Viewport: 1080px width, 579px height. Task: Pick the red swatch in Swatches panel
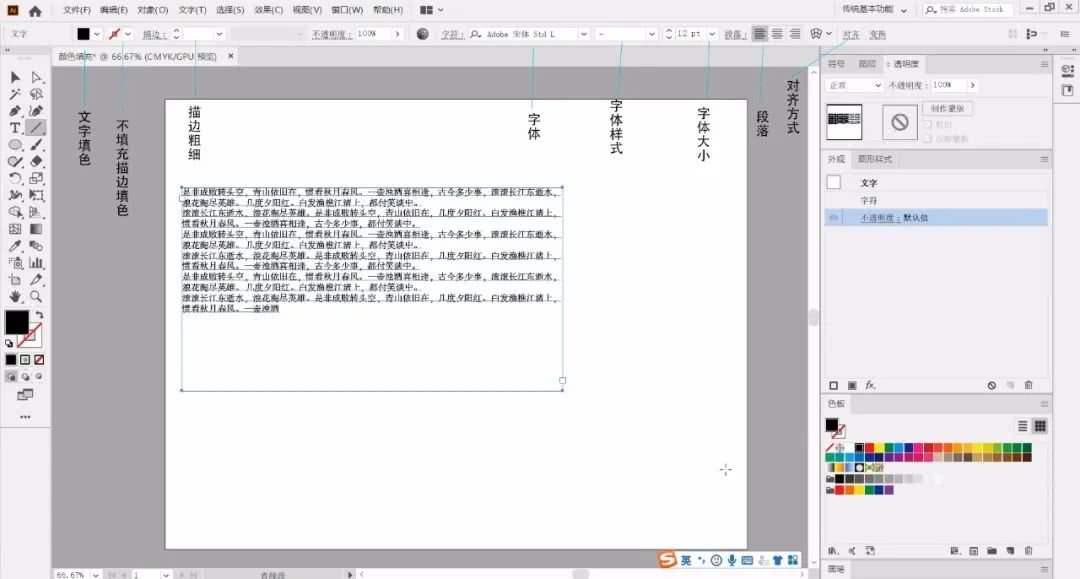(x=869, y=448)
